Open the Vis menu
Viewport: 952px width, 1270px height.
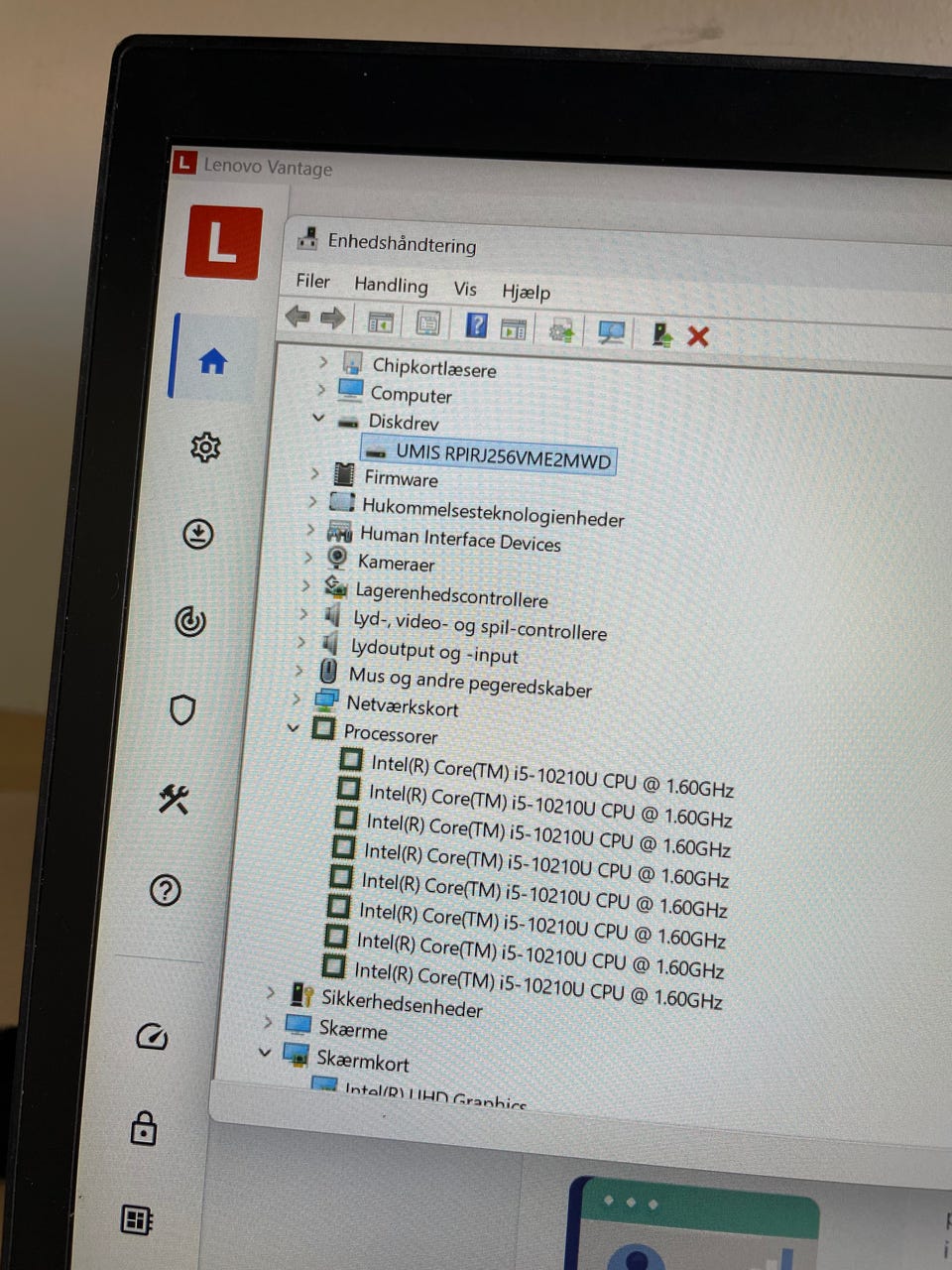(x=465, y=289)
